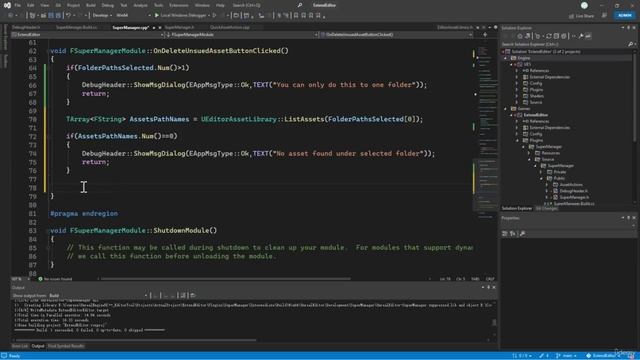Viewport: 640px width, 360px height.
Task: Click the Solution Explorer Refresh icon
Action: coord(549,36)
